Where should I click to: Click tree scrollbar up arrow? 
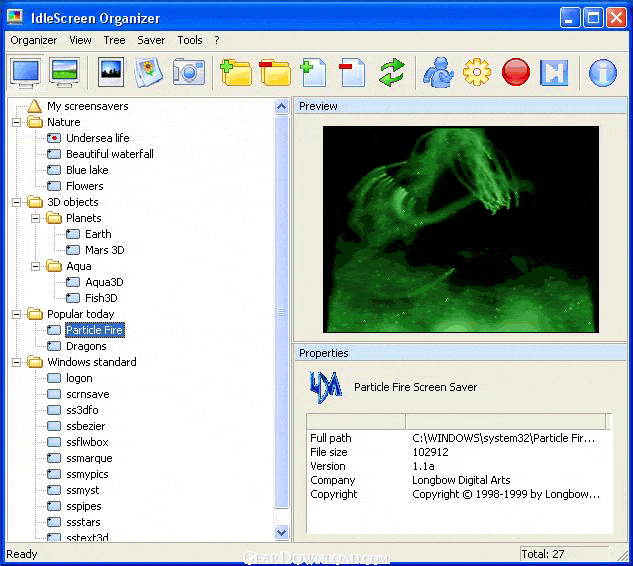[x=281, y=107]
